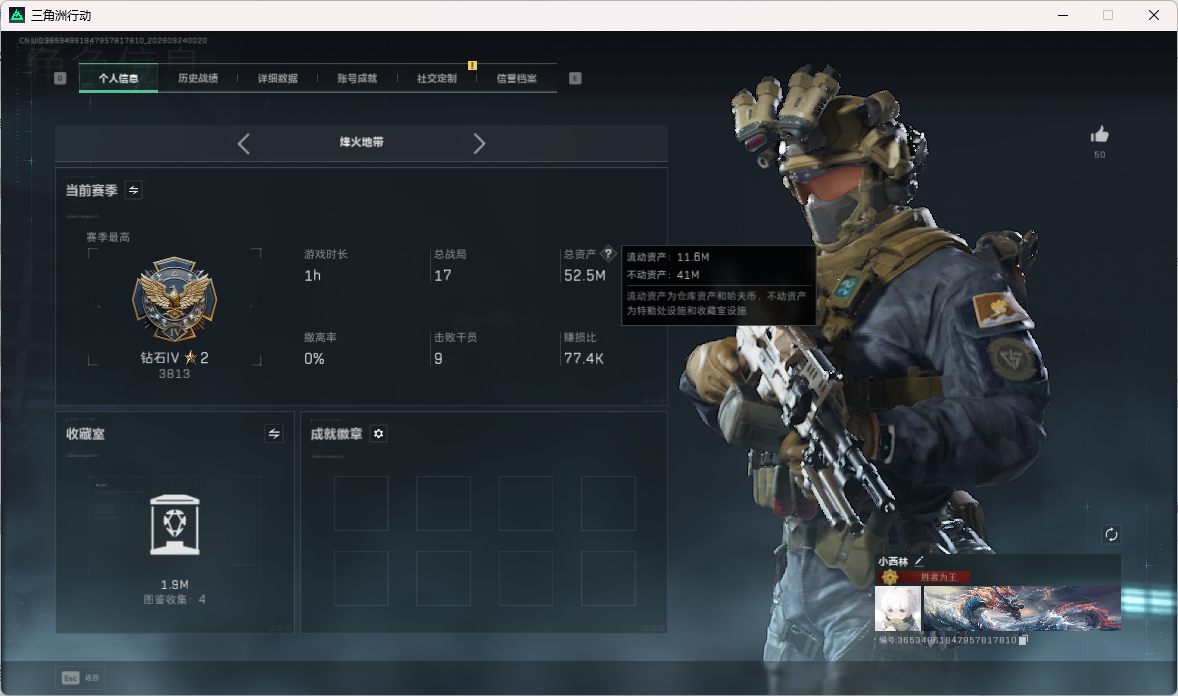Click the 烽火地带 mode title
Viewport: 1178px width, 696px height.
pyautogui.click(x=361, y=142)
